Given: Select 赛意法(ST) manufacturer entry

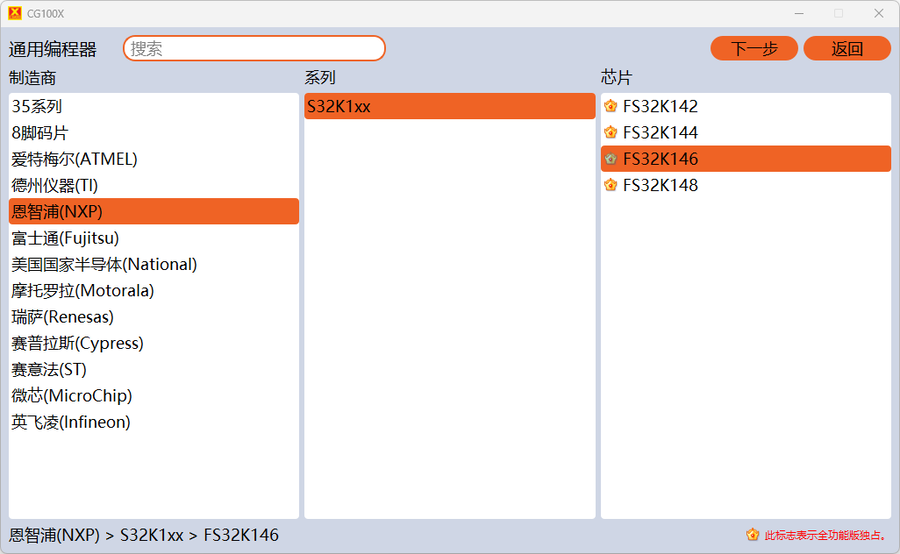Looking at the screenshot, I should (49, 369).
